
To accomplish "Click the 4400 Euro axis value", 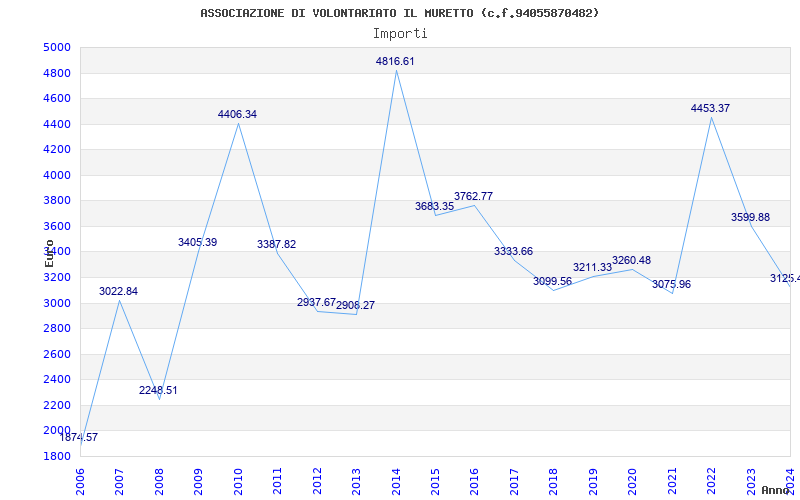I will coord(57,124).
